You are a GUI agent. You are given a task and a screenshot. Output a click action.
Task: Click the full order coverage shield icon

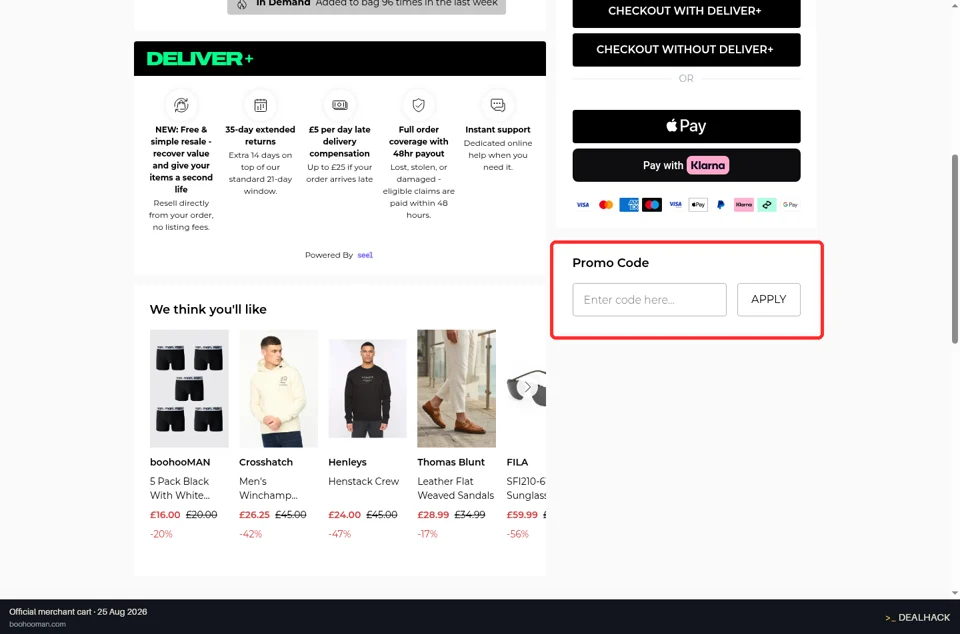[x=419, y=105]
